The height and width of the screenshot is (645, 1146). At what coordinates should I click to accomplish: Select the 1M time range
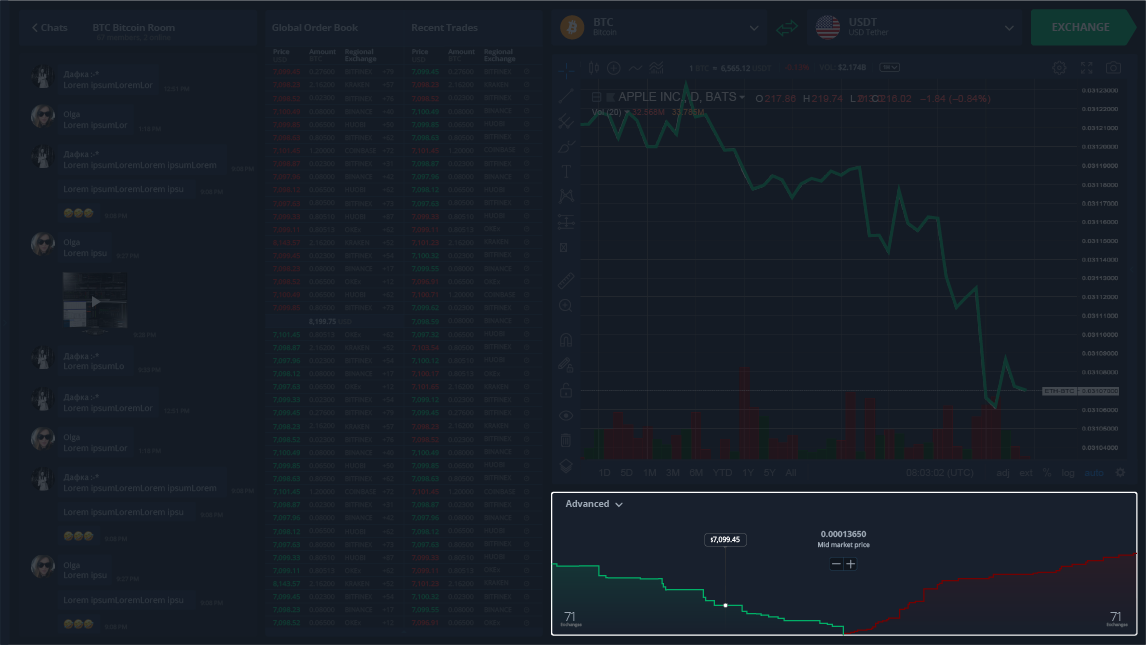click(x=650, y=473)
